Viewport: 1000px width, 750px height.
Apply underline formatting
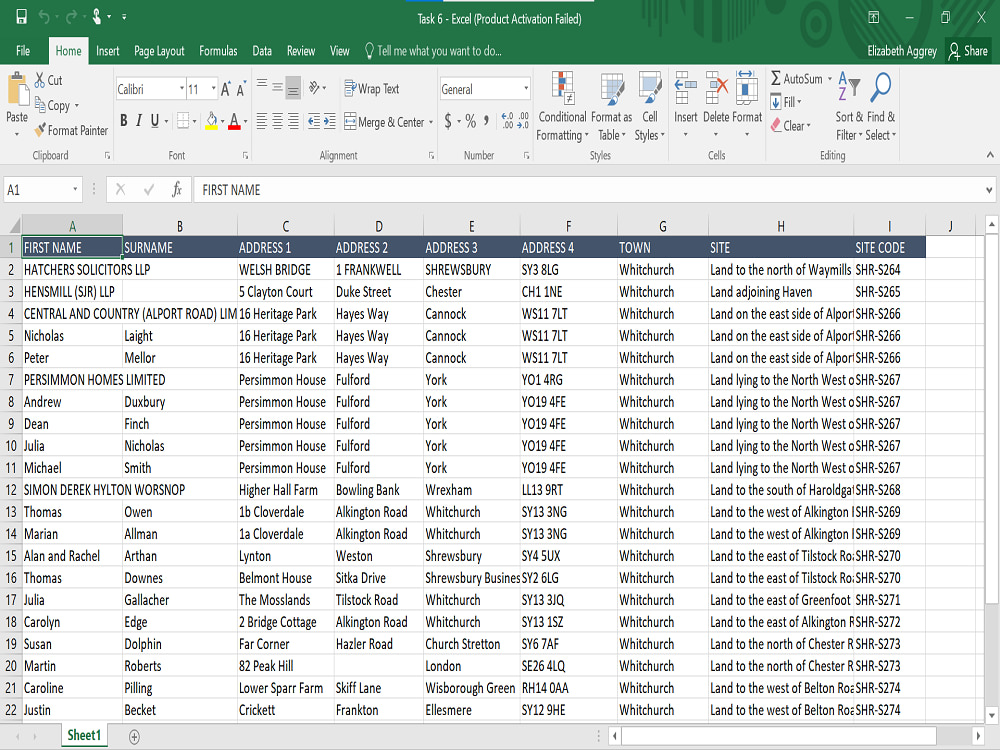click(x=154, y=121)
